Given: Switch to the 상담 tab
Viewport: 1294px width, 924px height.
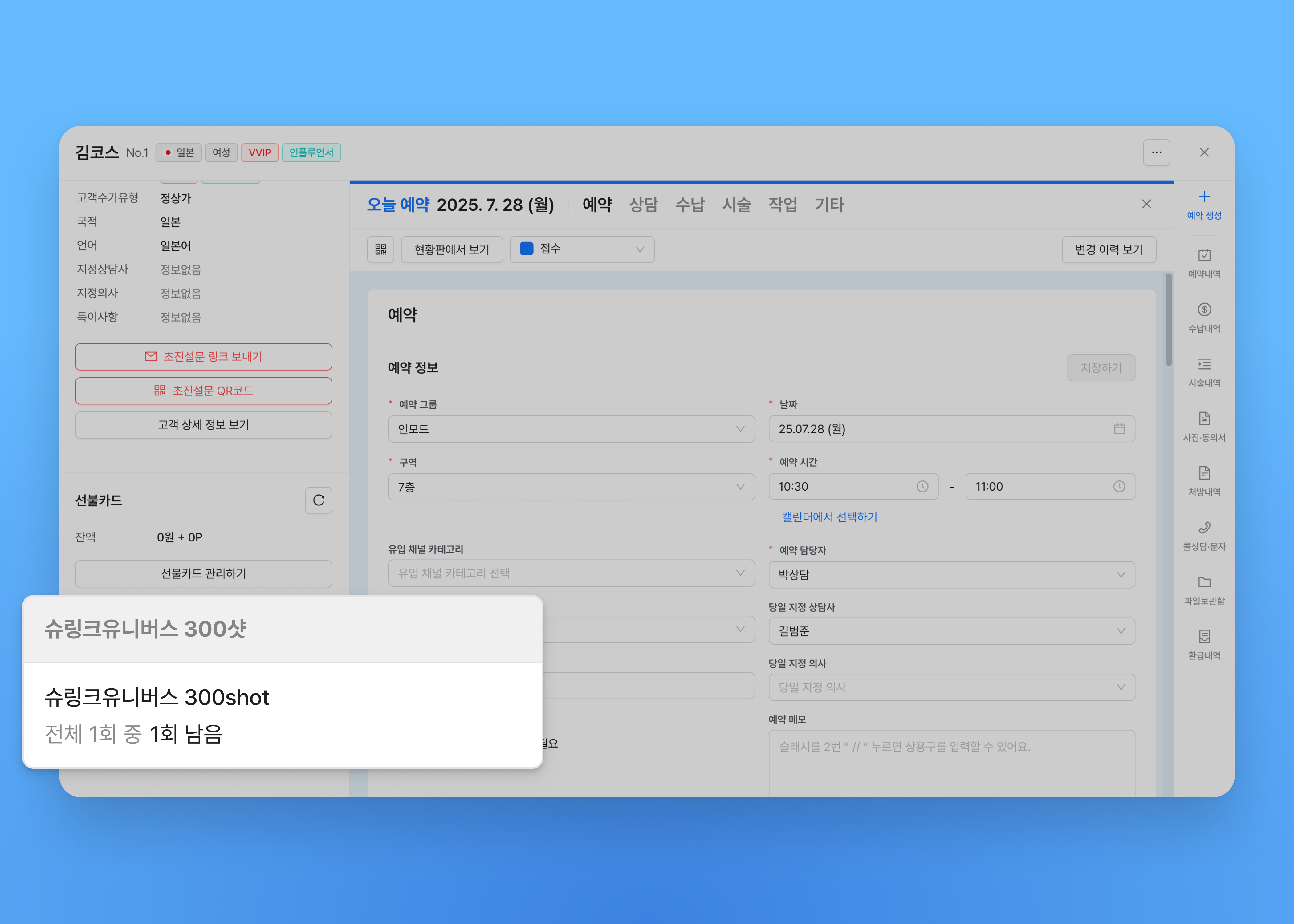Looking at the screenshot, I should (643, 204).
